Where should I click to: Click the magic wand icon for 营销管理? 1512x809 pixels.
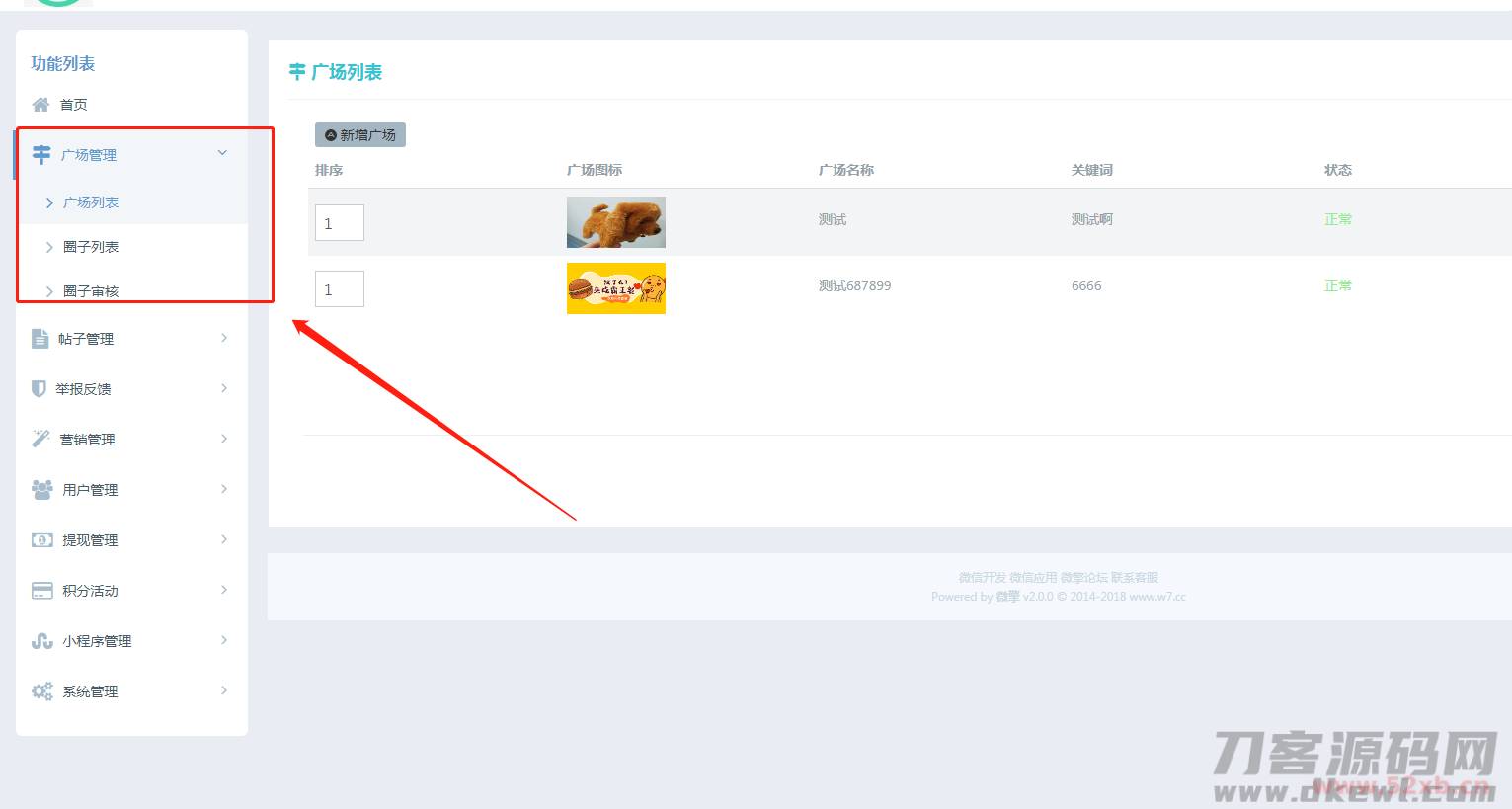click(40, 439)
